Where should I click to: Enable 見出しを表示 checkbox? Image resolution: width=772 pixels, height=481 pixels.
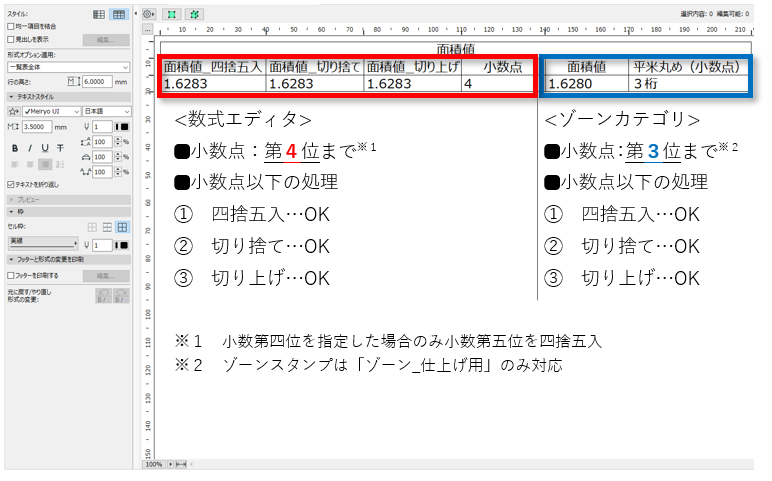point(11,39)
